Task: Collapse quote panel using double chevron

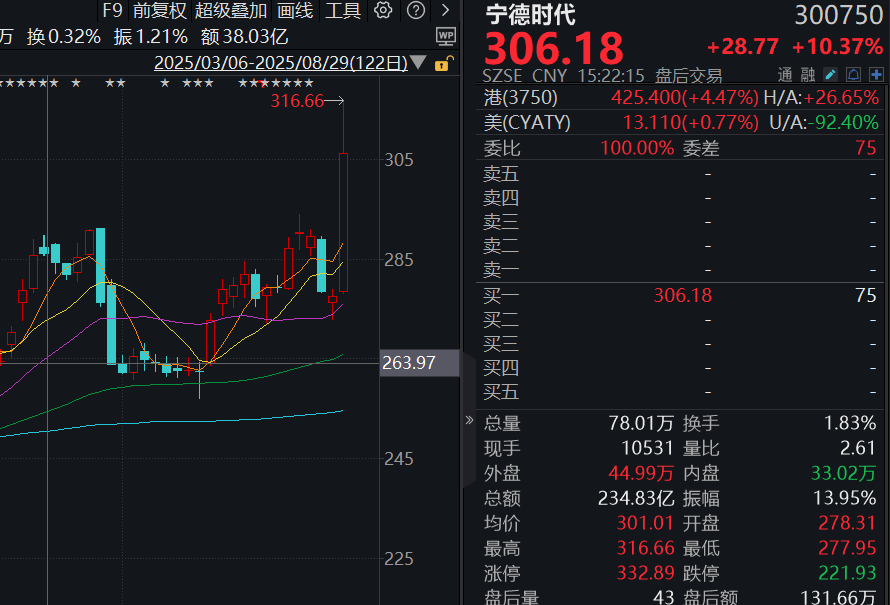Action: (x=469, y=421)
